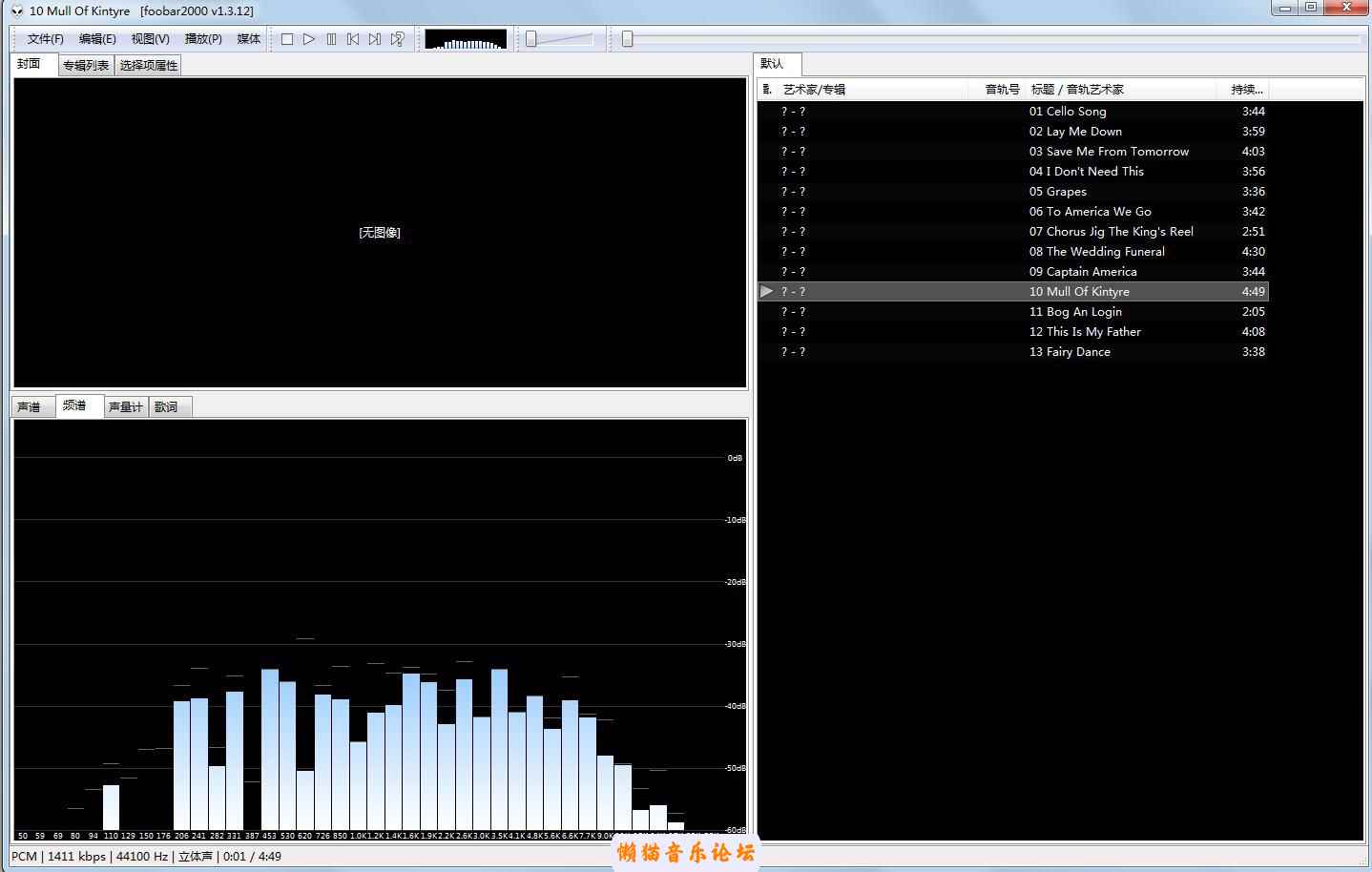Click the 4:49 duration of Mull Of Kintyre

[x=1254, y=292]
